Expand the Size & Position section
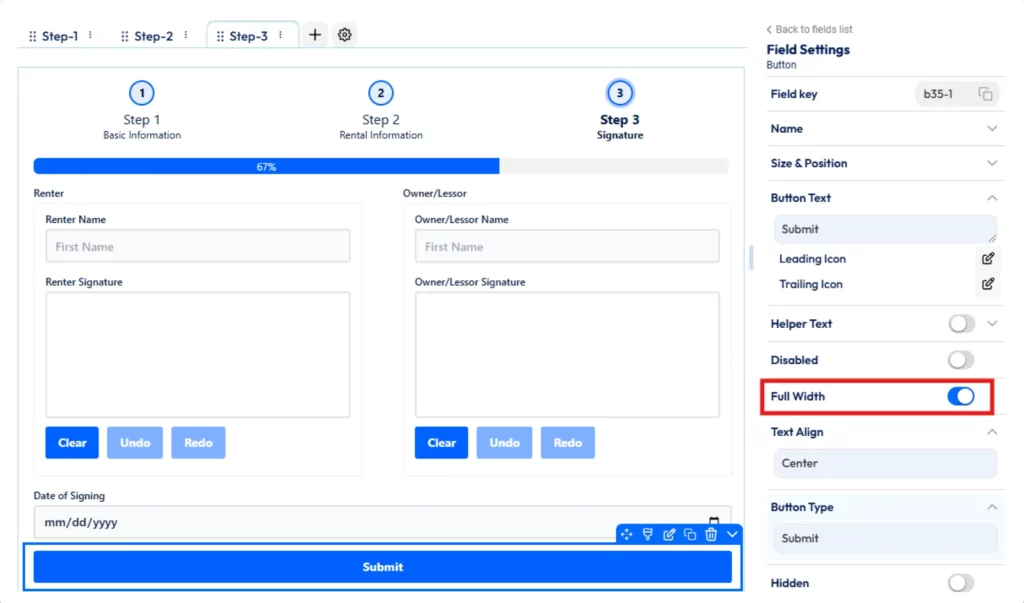The width and height of the screenshot is (1024, 603). (990, 163)
